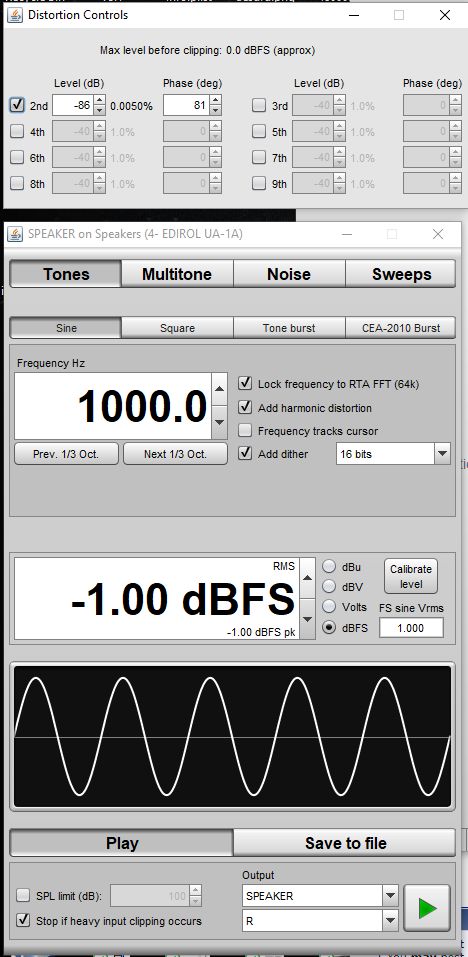Click the sine waveform preview display
This screenshot has width=468, height=957.
[232, 737]
